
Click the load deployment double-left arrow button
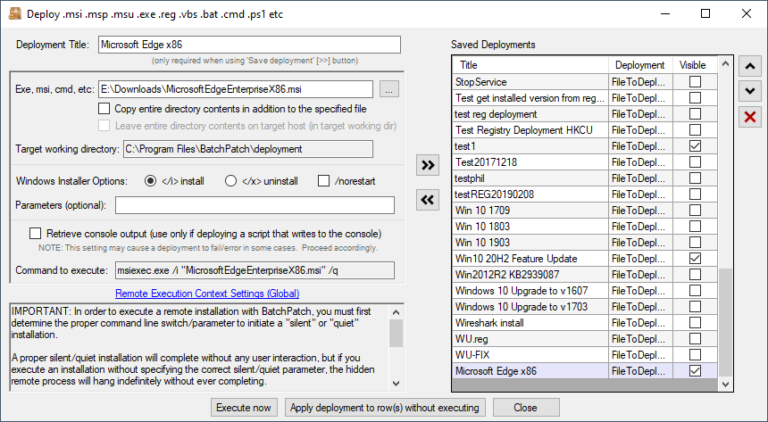(x=427, y=200)
